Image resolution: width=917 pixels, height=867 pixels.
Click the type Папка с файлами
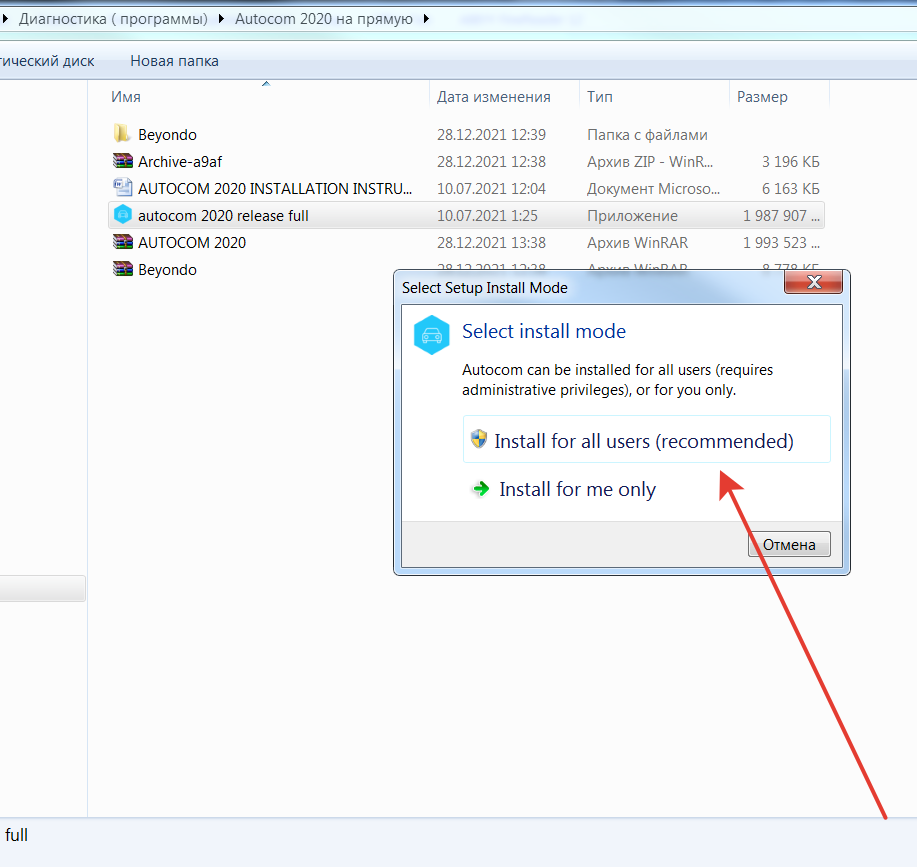(x=647, y=134)
